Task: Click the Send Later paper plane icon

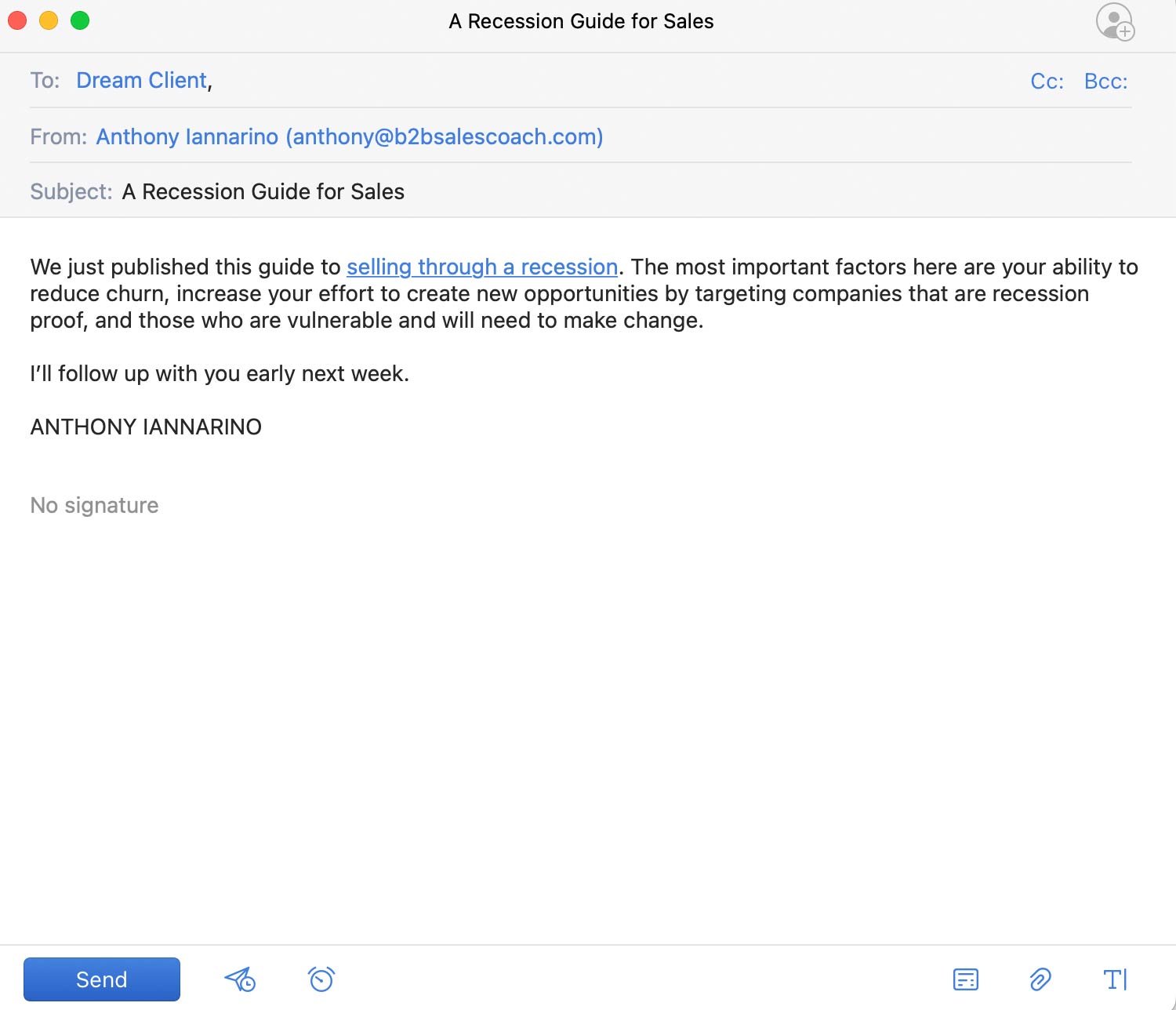Action: tap(239, 979)
